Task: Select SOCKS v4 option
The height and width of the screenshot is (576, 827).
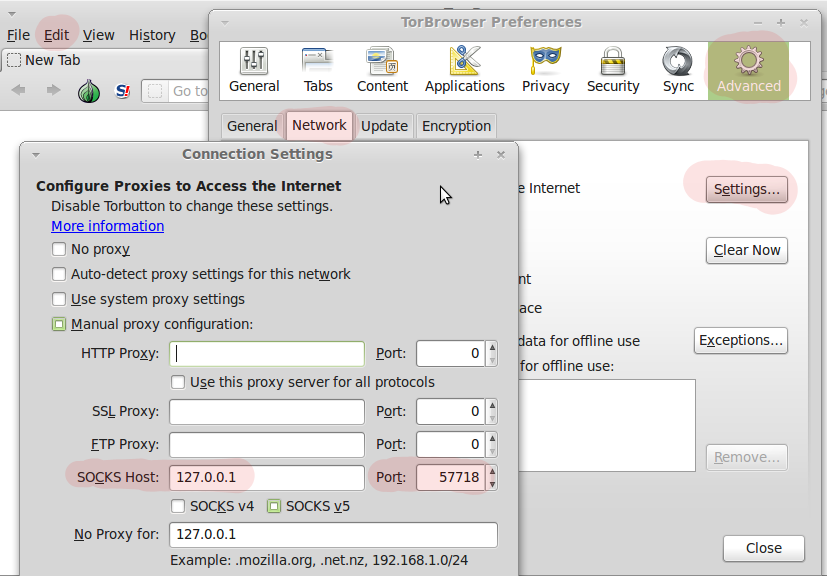Action: (178, 506)
